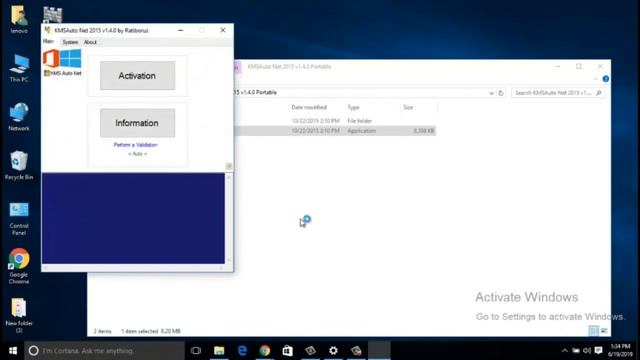Open the Windows Start menu
Screen dimensions: 640x360
point(13,351)
